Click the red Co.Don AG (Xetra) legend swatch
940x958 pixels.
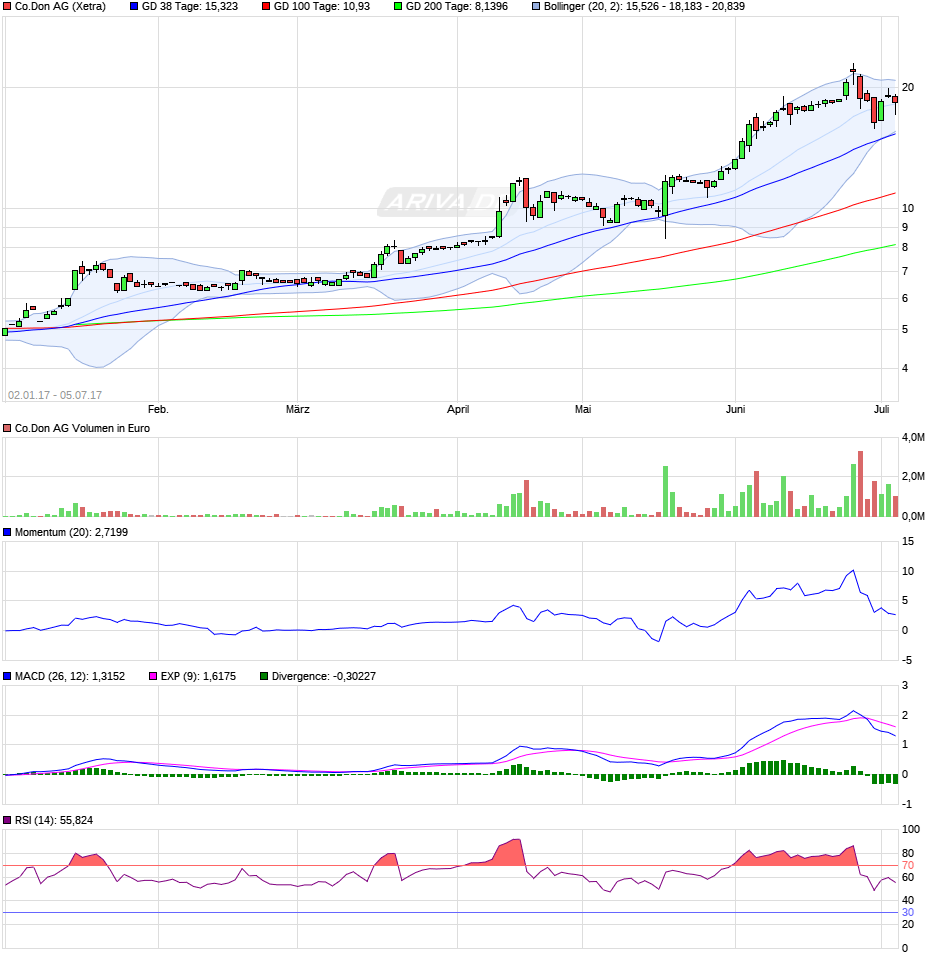(7, 7)
